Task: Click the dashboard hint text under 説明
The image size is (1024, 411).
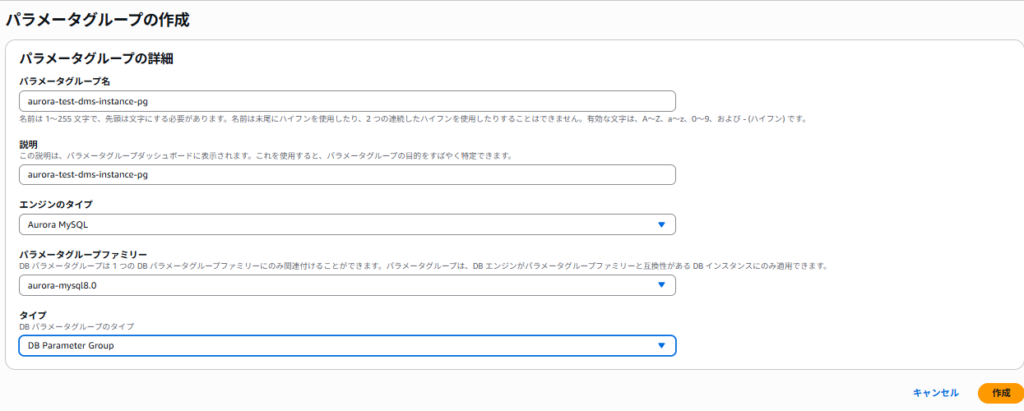Action: click(x=265, y=156)
